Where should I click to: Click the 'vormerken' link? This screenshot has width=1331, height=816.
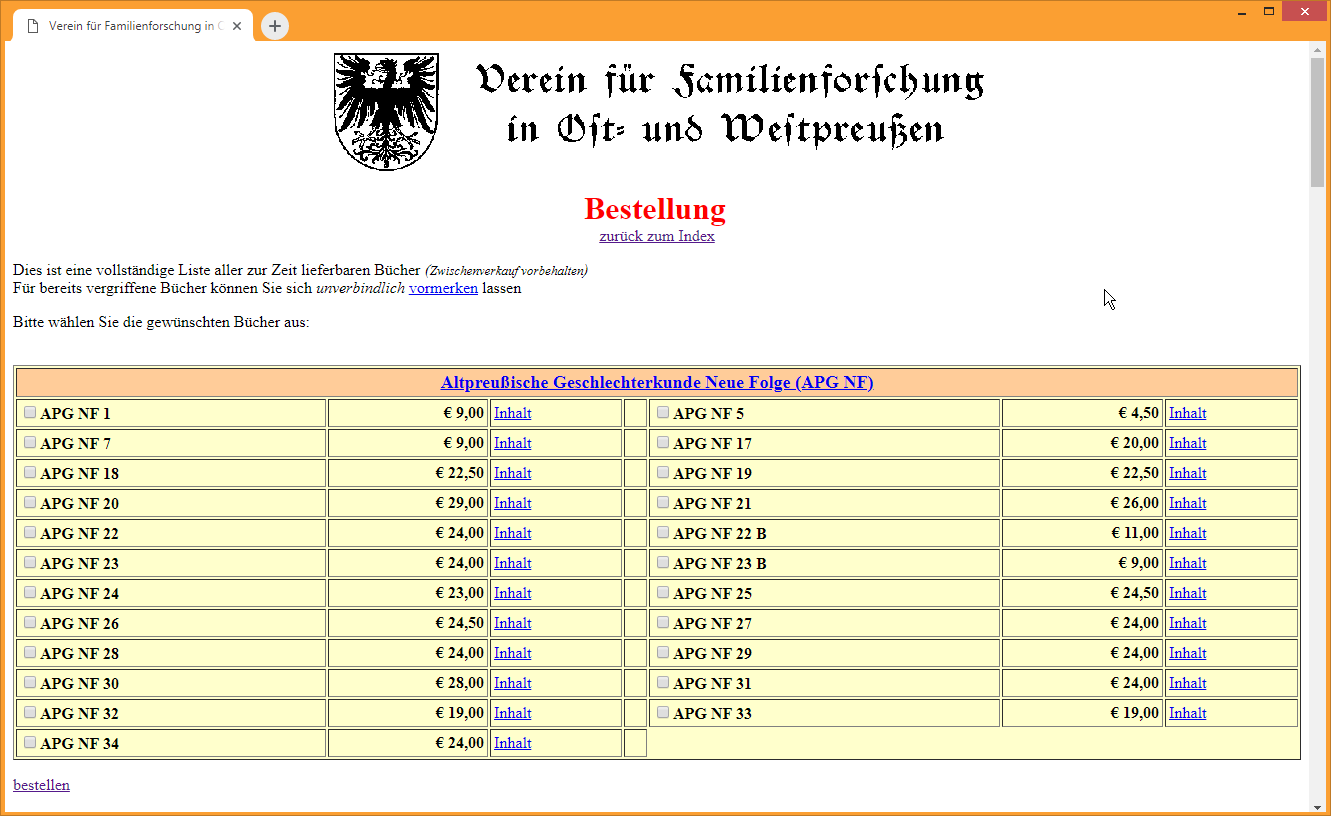443,288
